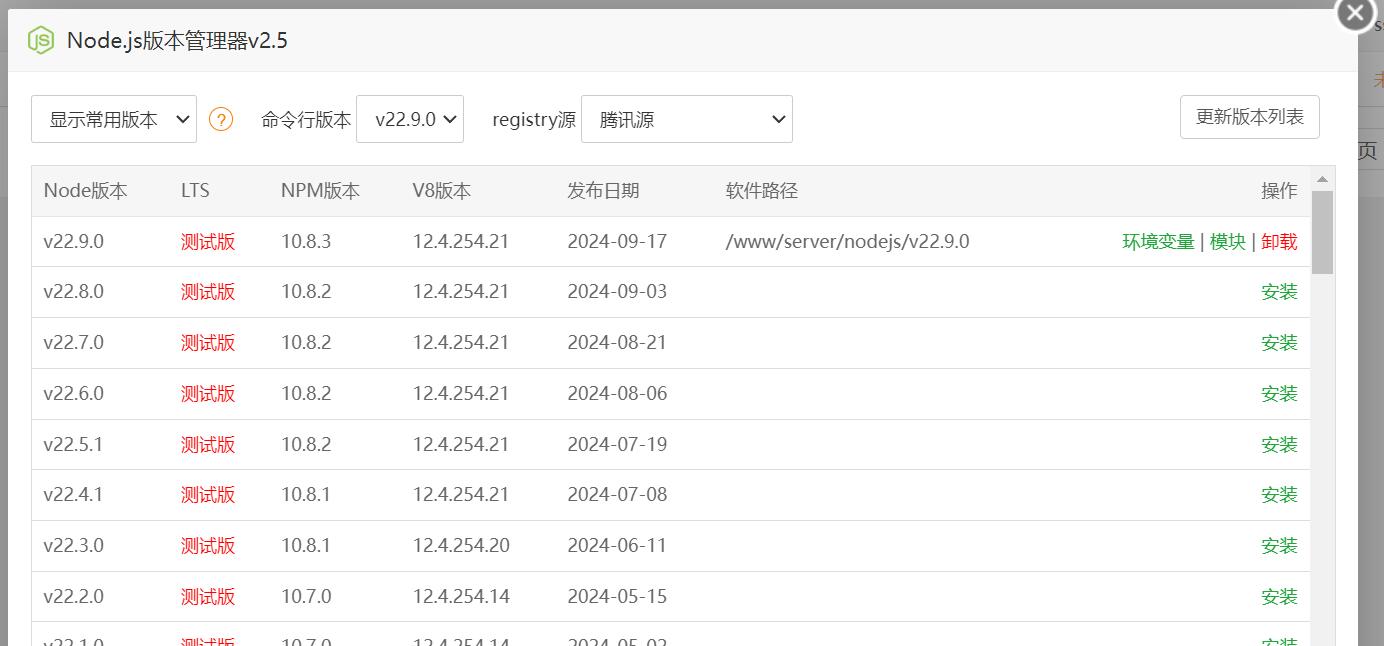
Task: Open the registry源 腾讯源 dropdown
Action: click(687, 119)
